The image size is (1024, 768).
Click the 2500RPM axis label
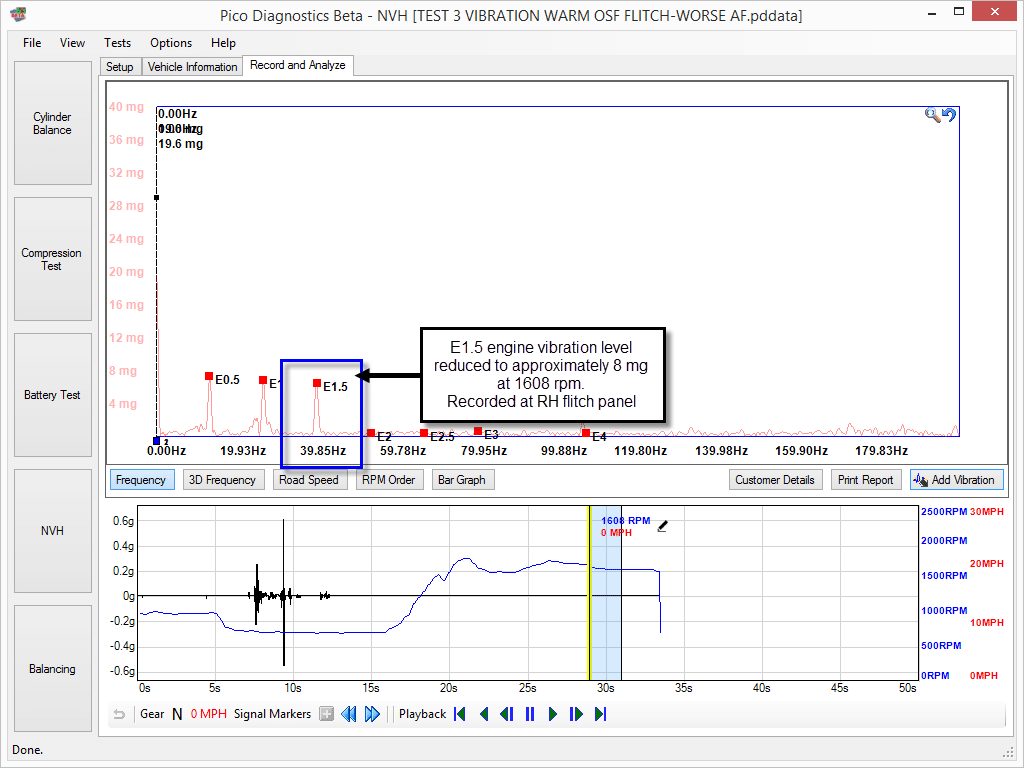click(x=944, y=511)
